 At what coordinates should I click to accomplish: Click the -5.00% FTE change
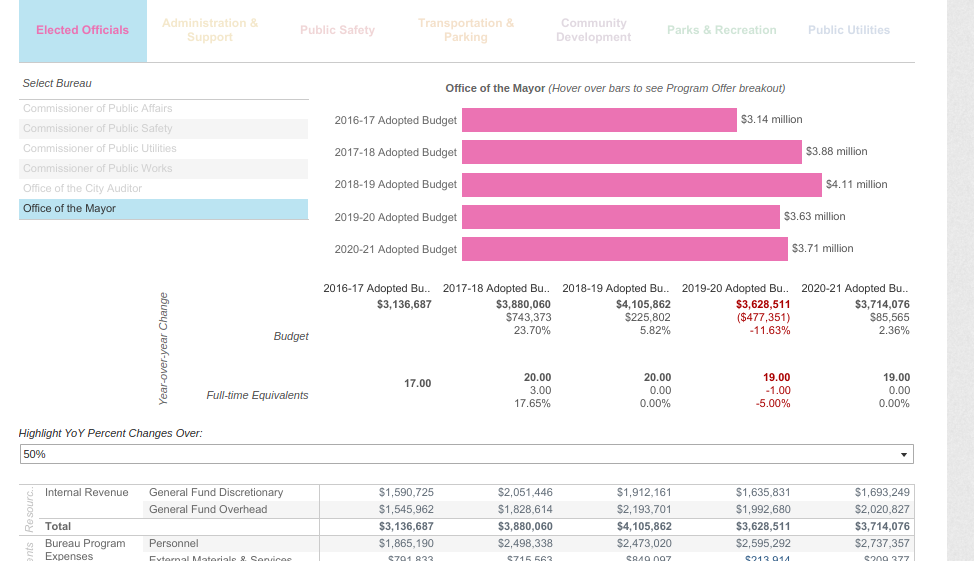[773, 404]
